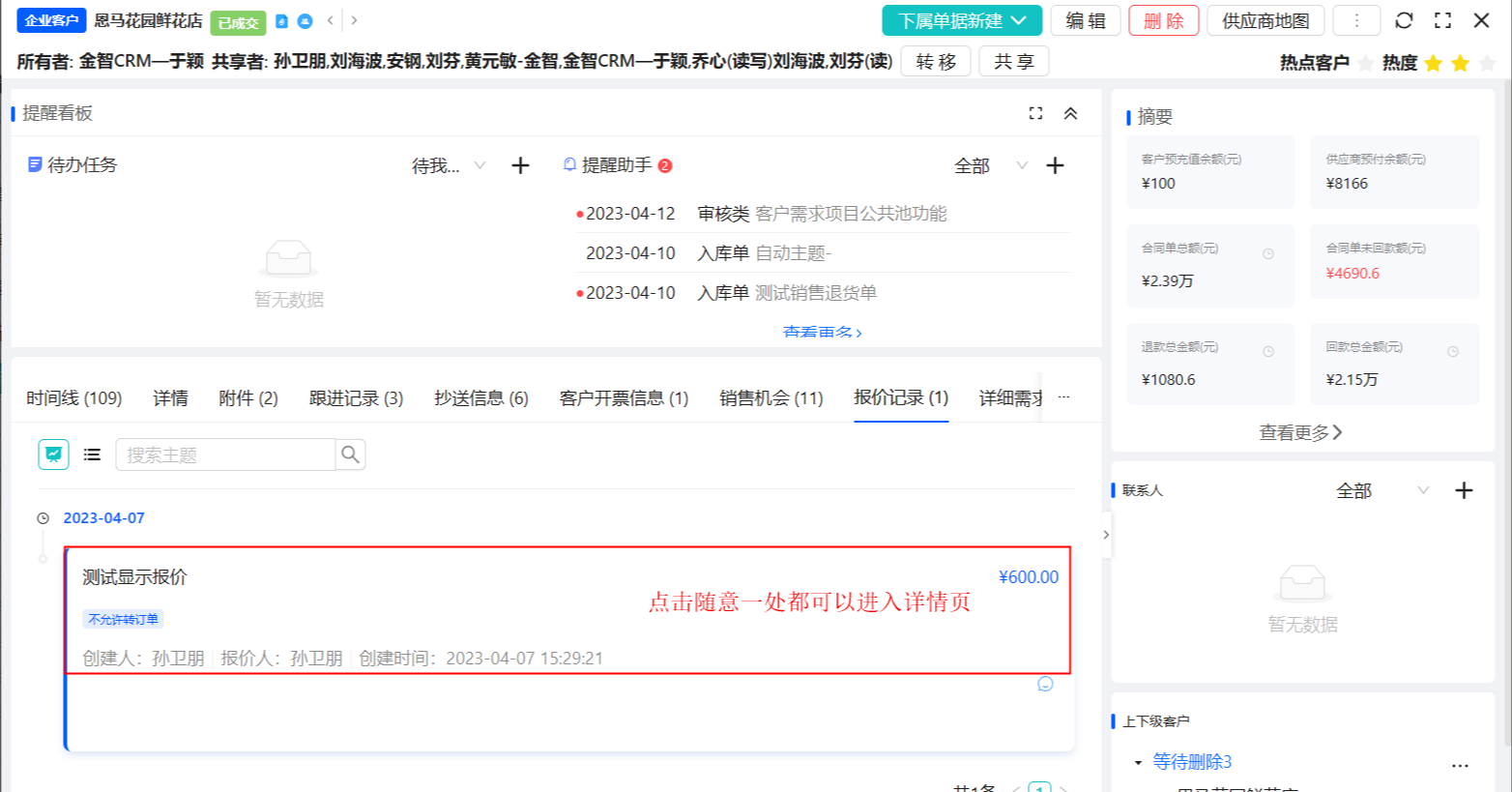1512x792 pixels.
Task: Switch to 详情 tab
Action: 170,398
